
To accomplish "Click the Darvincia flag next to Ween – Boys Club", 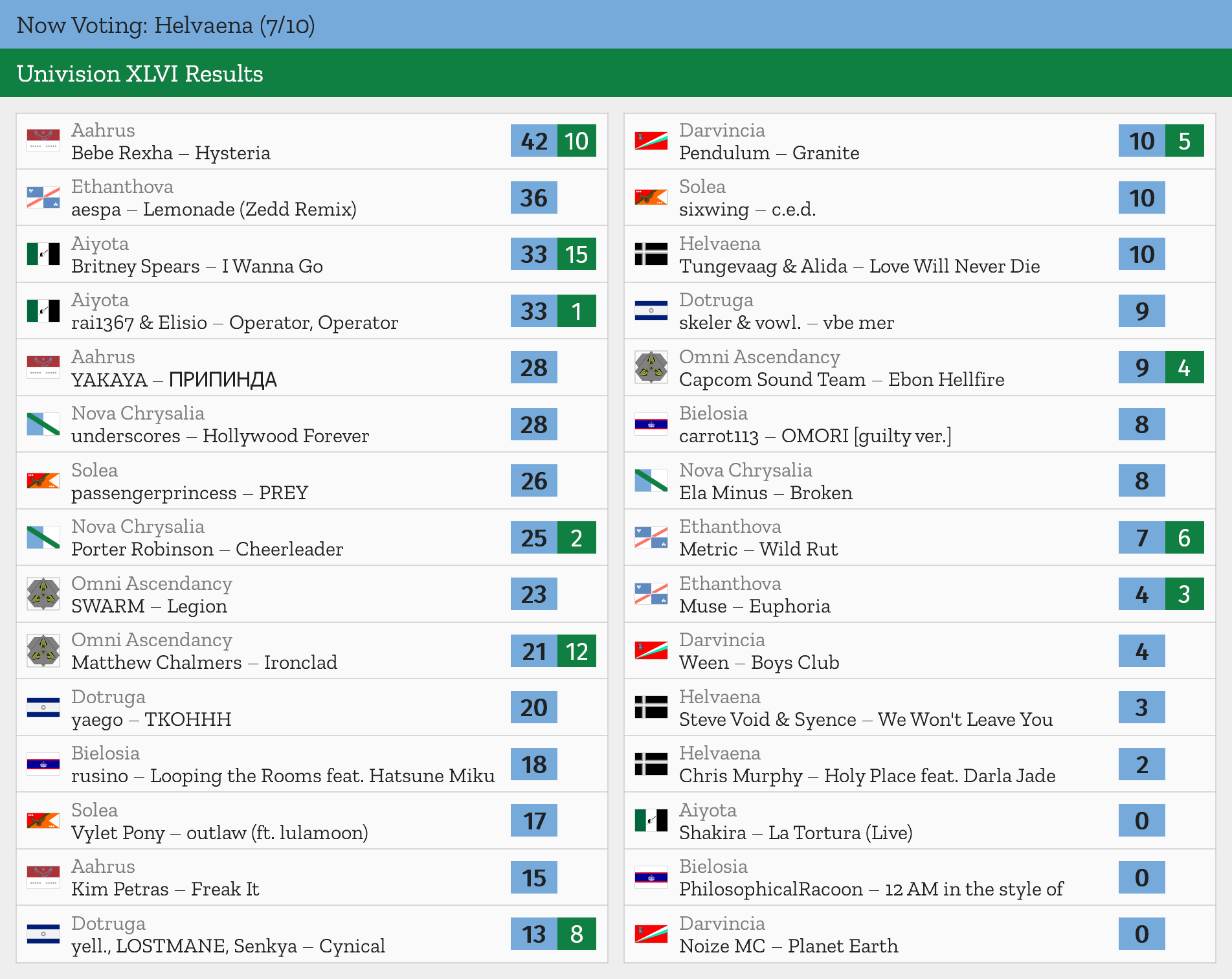I will point(651,651).
